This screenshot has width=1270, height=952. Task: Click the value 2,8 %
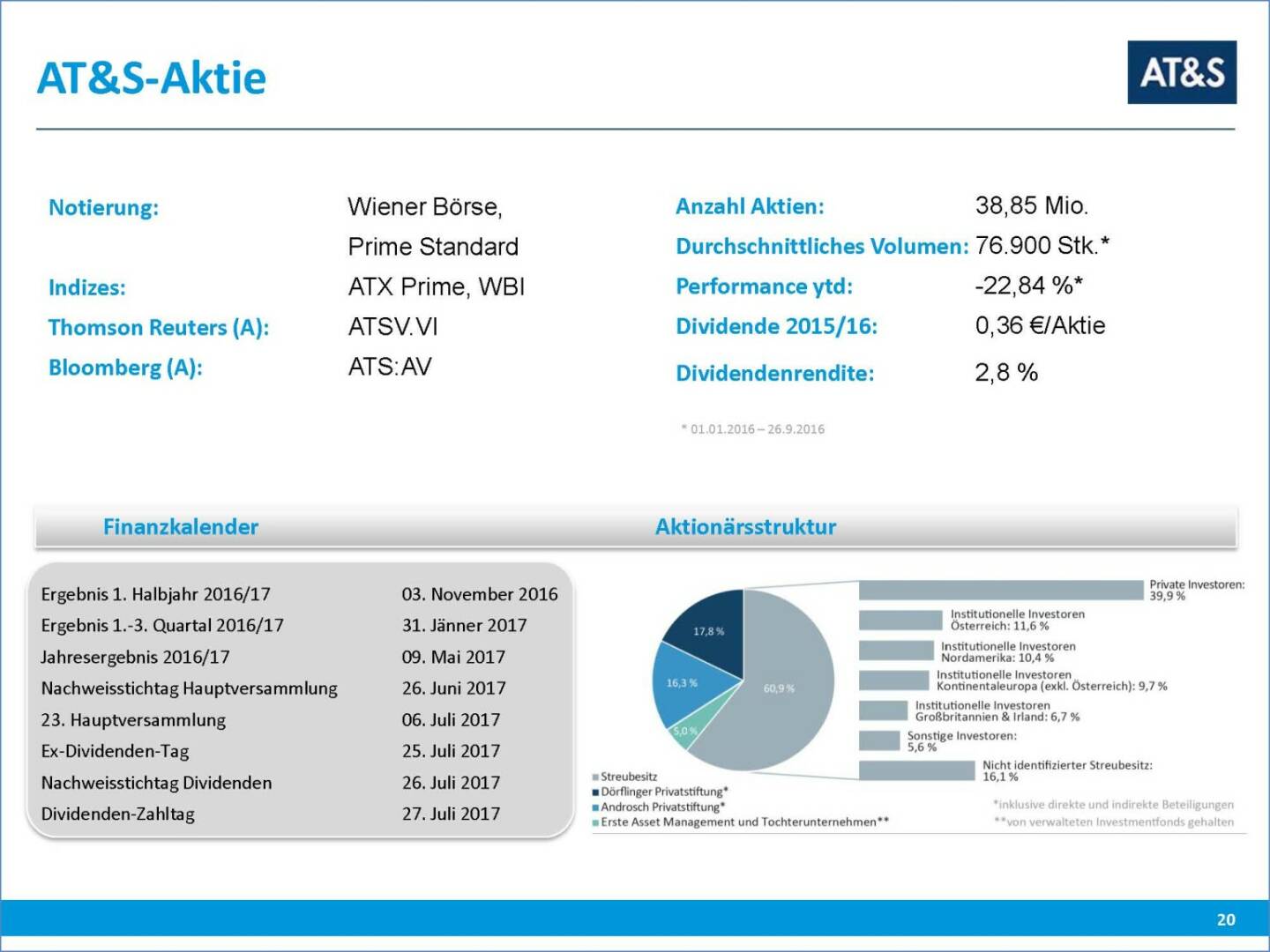pyautogui.click(x=1006, y=373)
